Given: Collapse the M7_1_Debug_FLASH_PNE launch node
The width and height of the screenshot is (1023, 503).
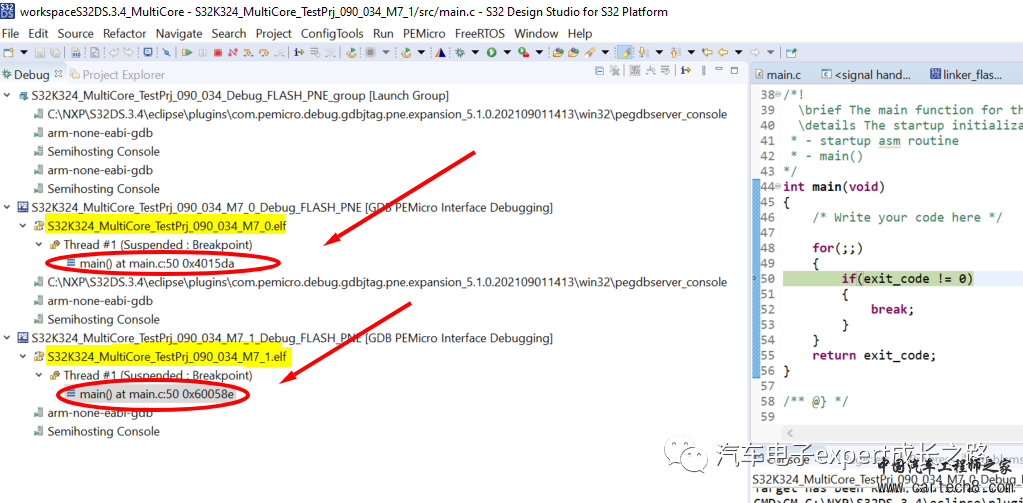Looking at the screenshot, I should (7, 338).
